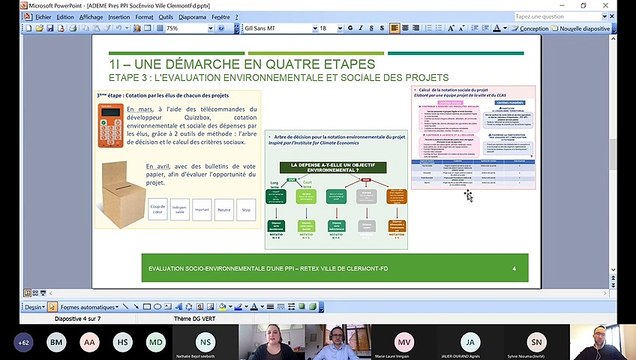Apply font color with the top toolbar A

click(497, 28)
